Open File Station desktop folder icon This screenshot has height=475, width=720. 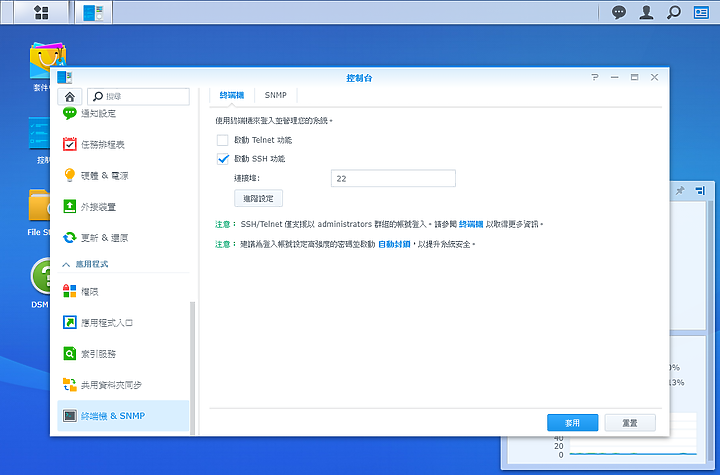(x=39, y=206)
